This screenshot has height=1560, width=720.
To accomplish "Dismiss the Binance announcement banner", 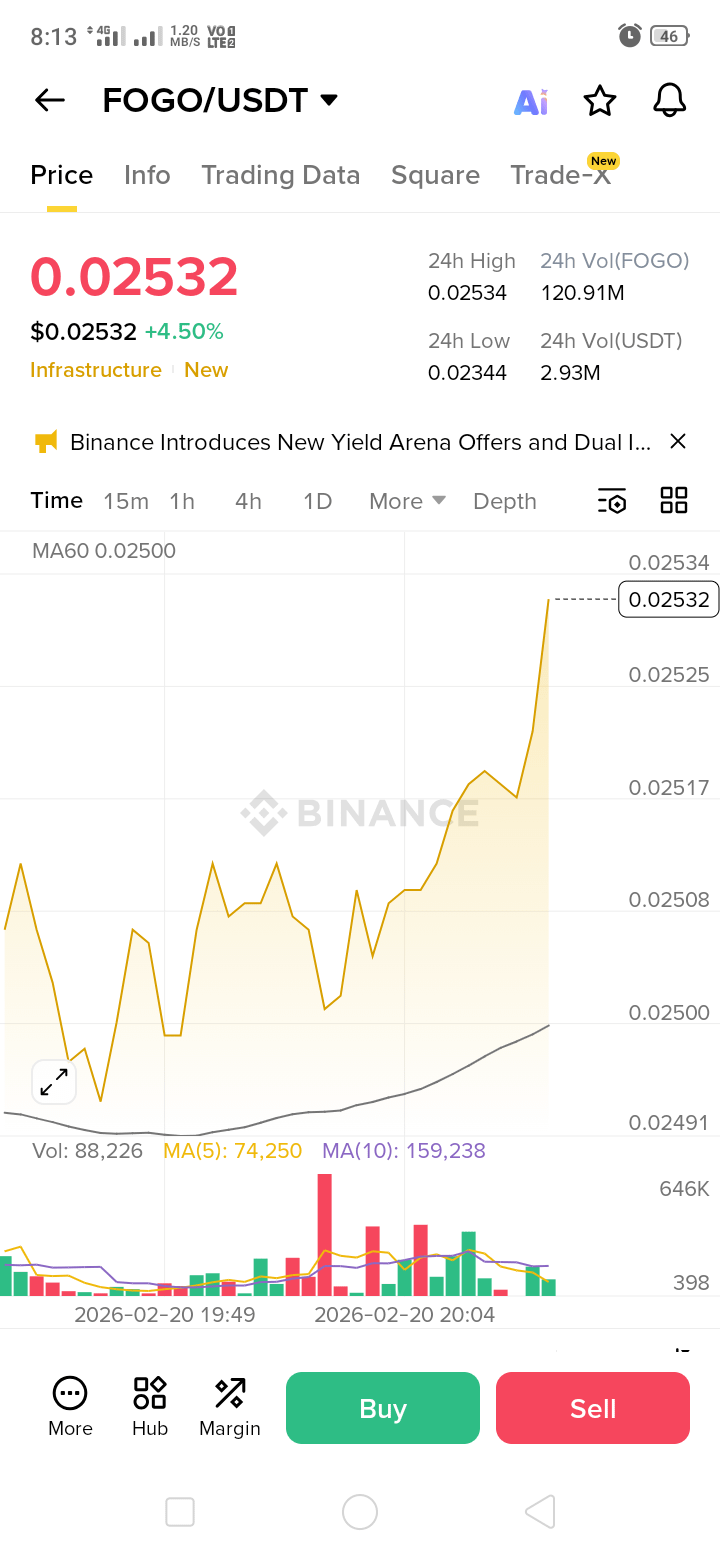I will [677, 441].
